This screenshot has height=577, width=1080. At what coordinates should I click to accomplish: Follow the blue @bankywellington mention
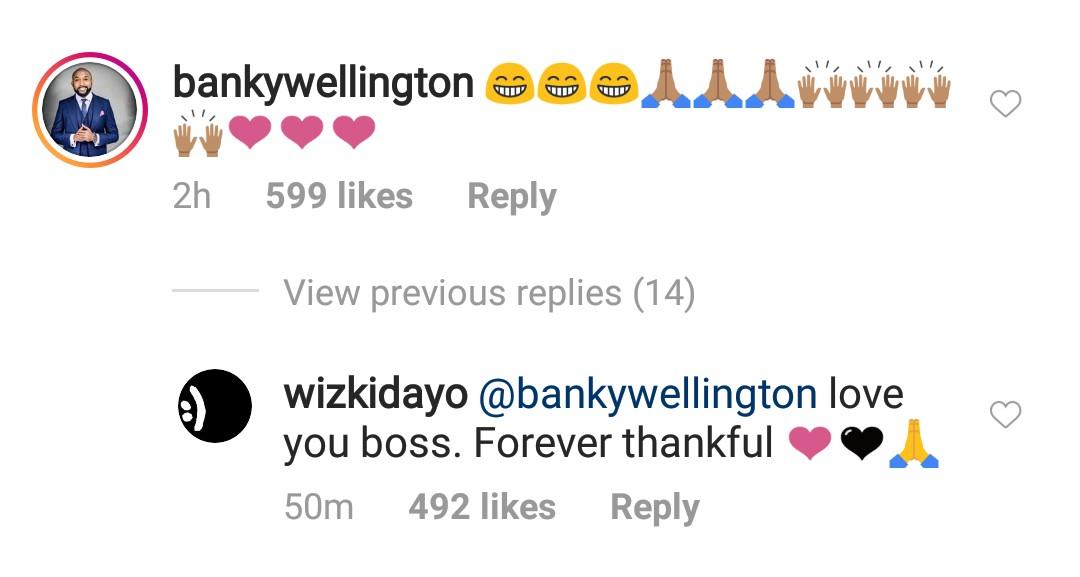647,395
